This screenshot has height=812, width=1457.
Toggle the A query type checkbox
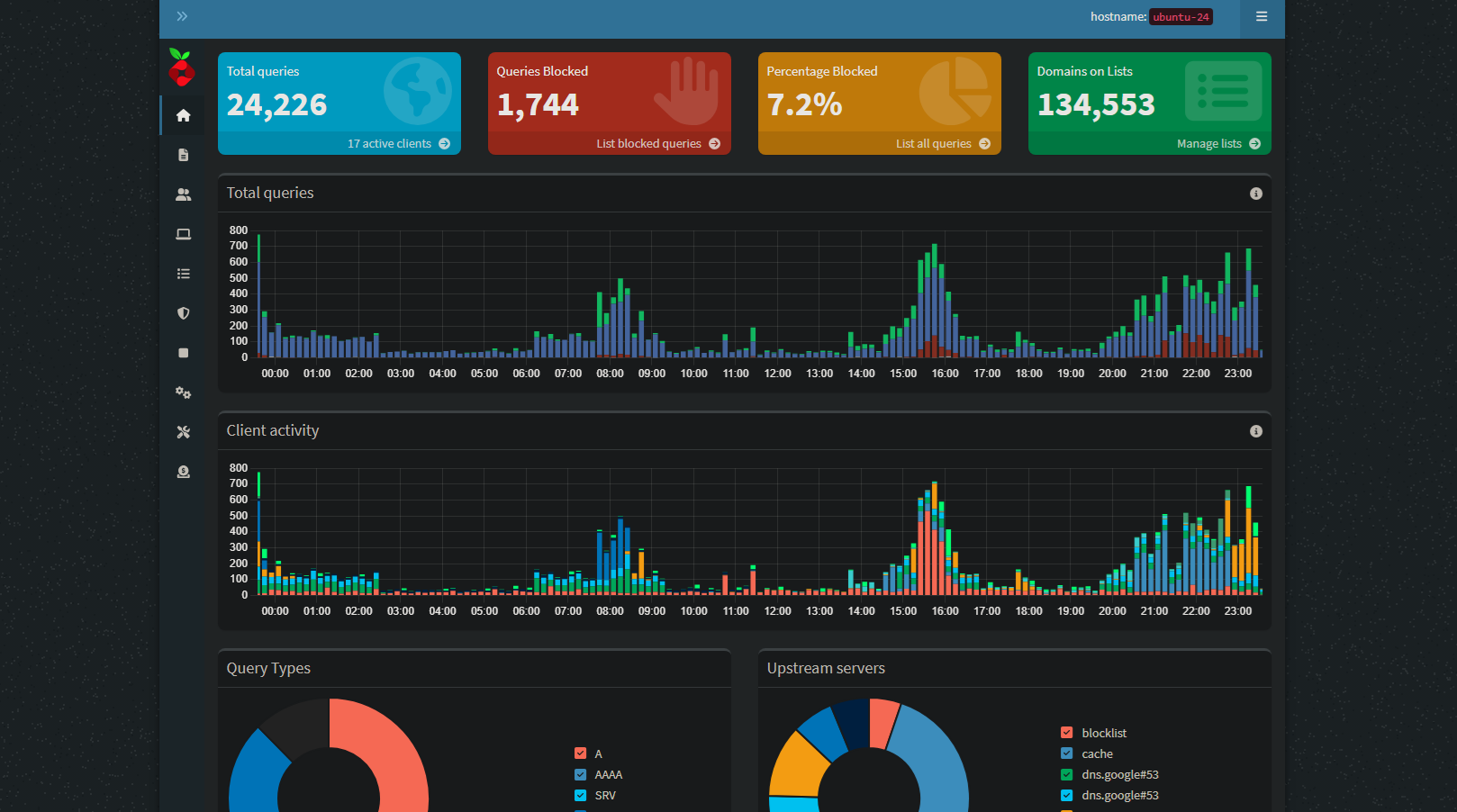[580, 753]
